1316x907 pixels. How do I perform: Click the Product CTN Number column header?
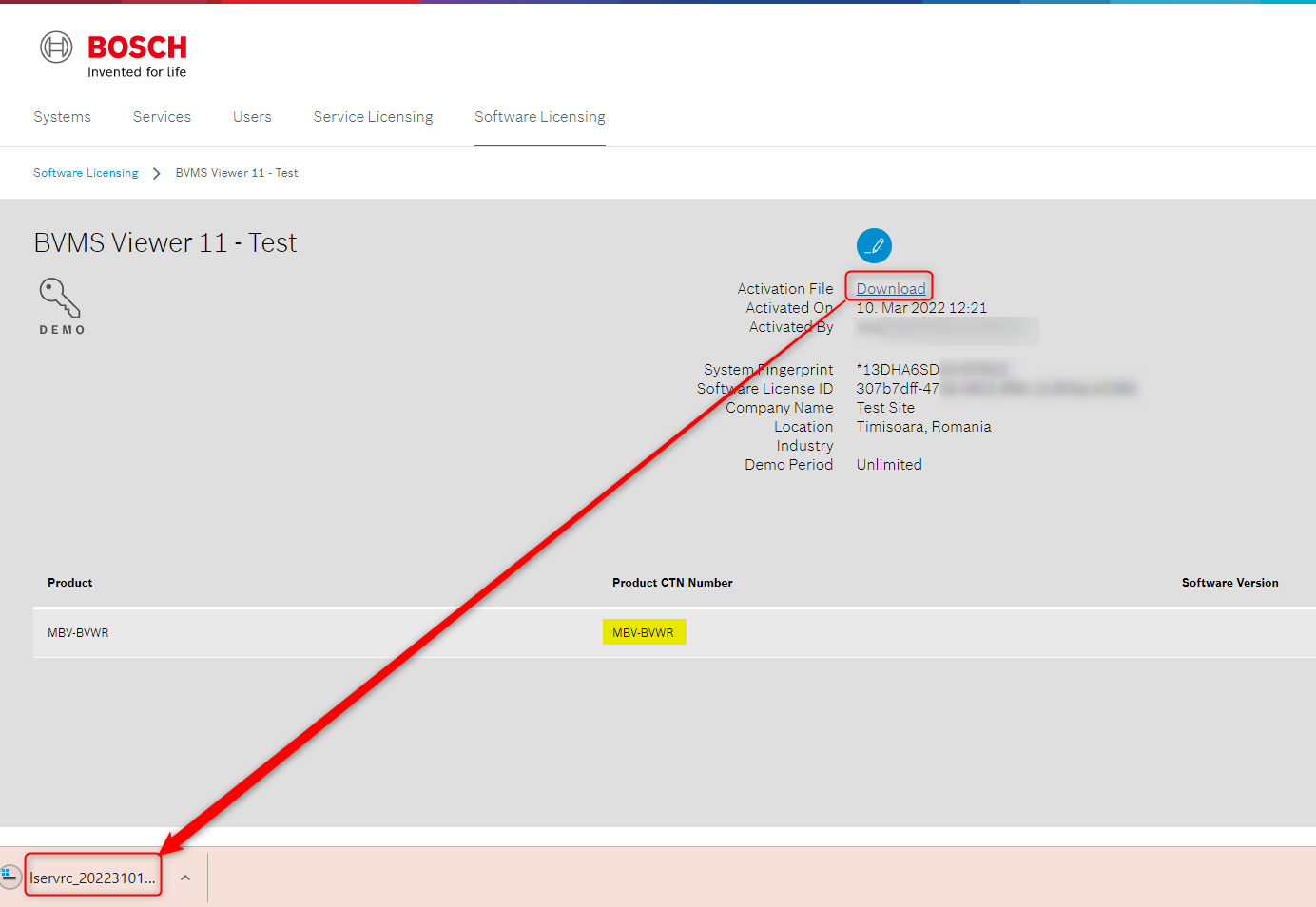(x=672, y=583)
